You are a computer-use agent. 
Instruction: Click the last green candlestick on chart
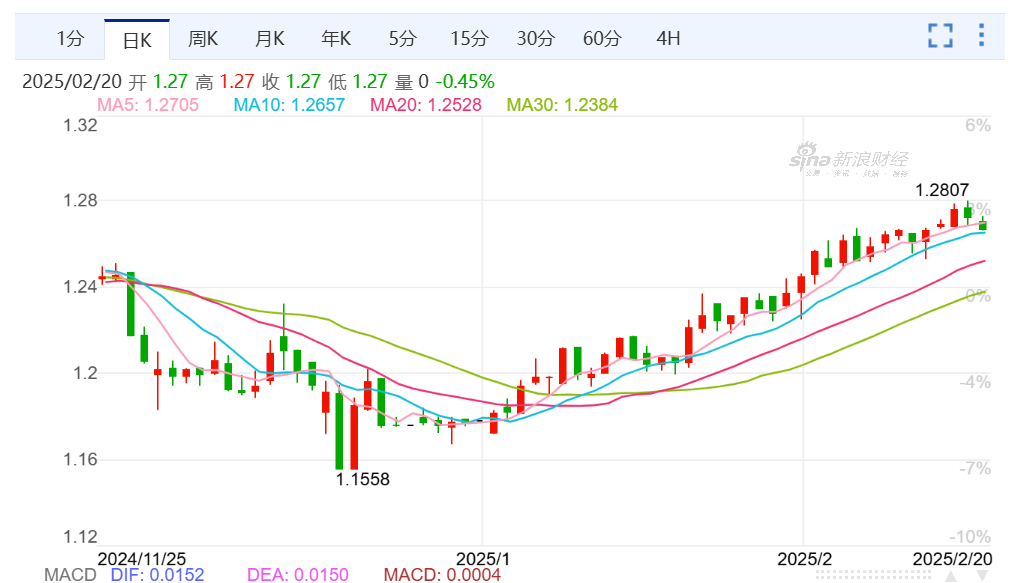point(982,225)
